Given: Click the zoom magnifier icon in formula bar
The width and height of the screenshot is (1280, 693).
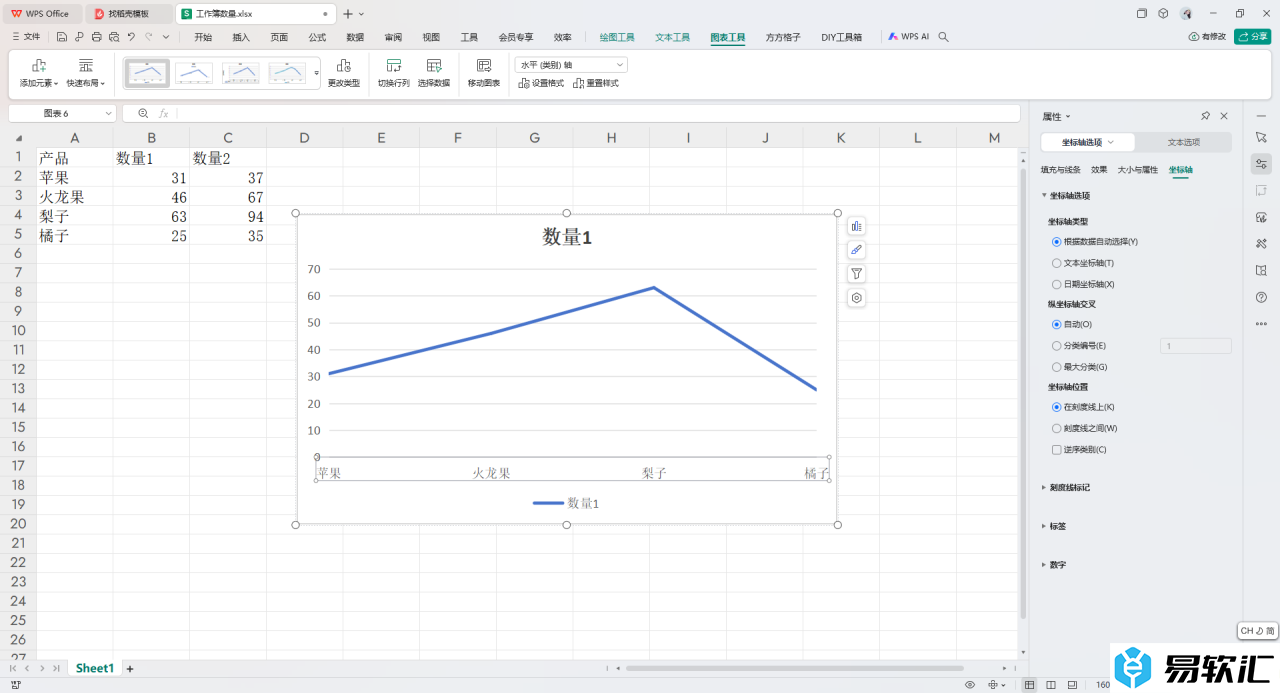Looking at the screenshot, I should point(143,114).
